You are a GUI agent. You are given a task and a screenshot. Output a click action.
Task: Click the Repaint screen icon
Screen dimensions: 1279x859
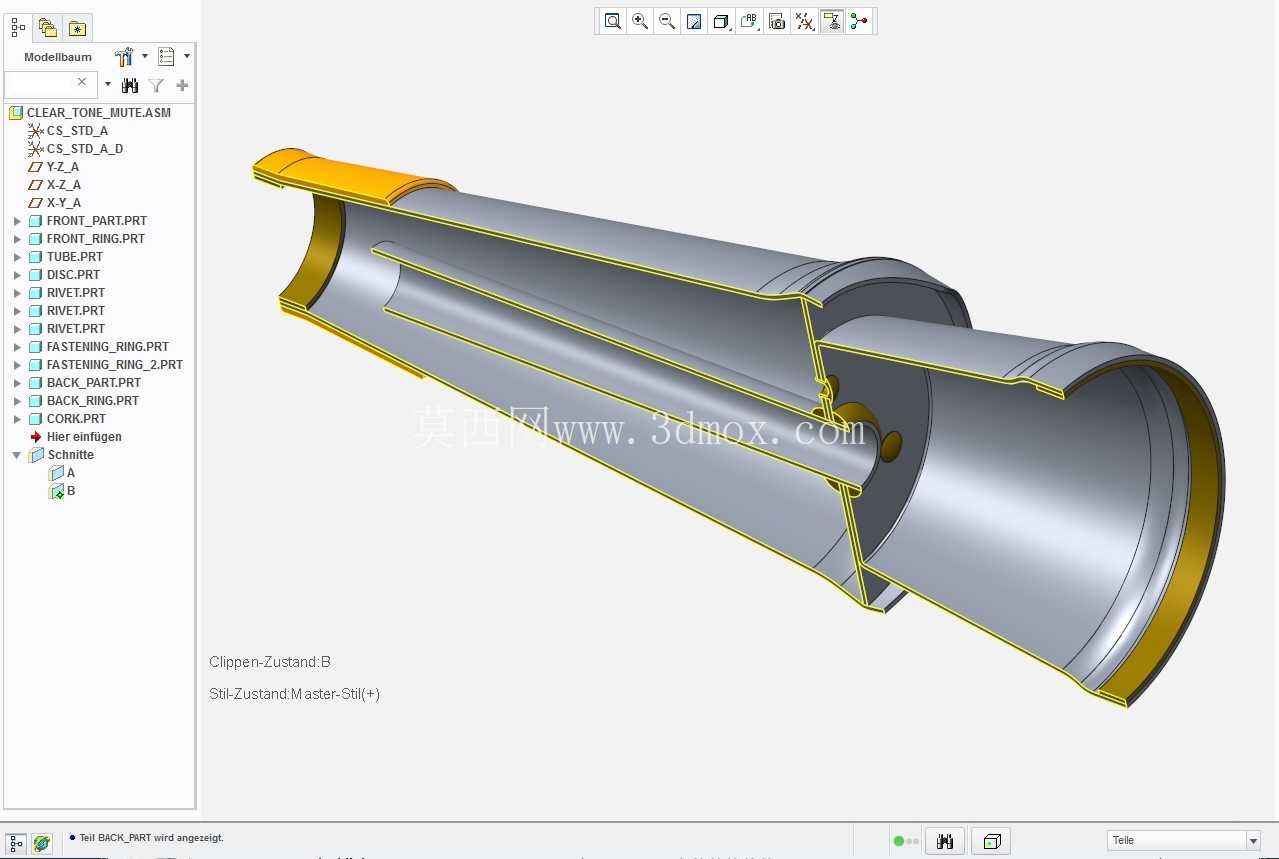click(x=694, y=21)
